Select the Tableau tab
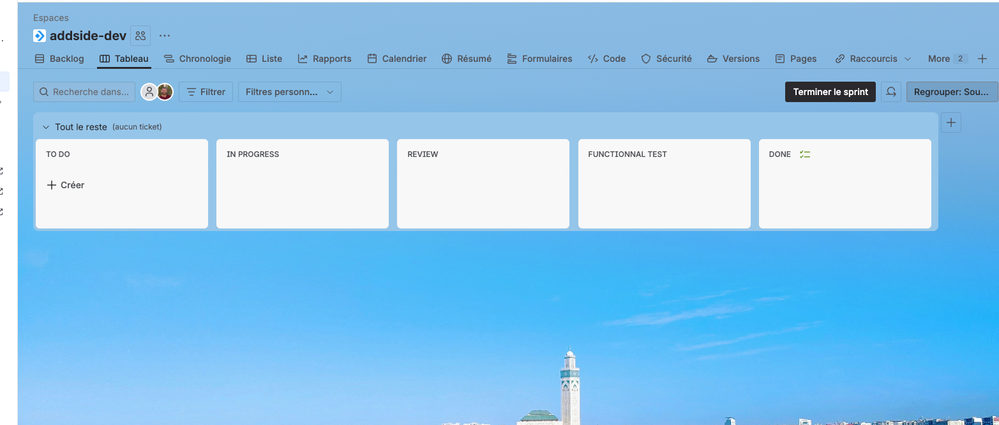This screenshot has width=999, height=425. pos(124,59)
